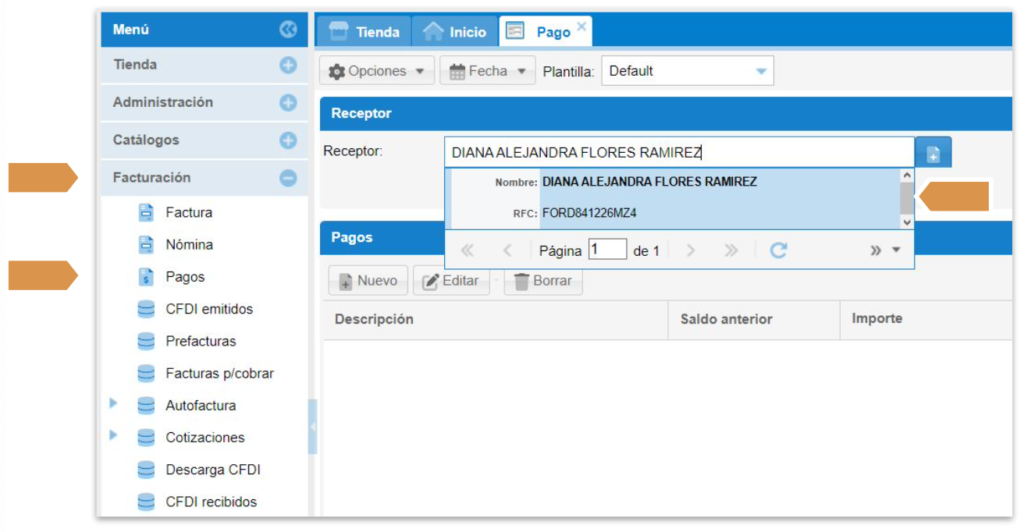Open the Factura item in the sidebar
Image resolution: width=1024 pixels, height=532 pixels.
point(188,212)
